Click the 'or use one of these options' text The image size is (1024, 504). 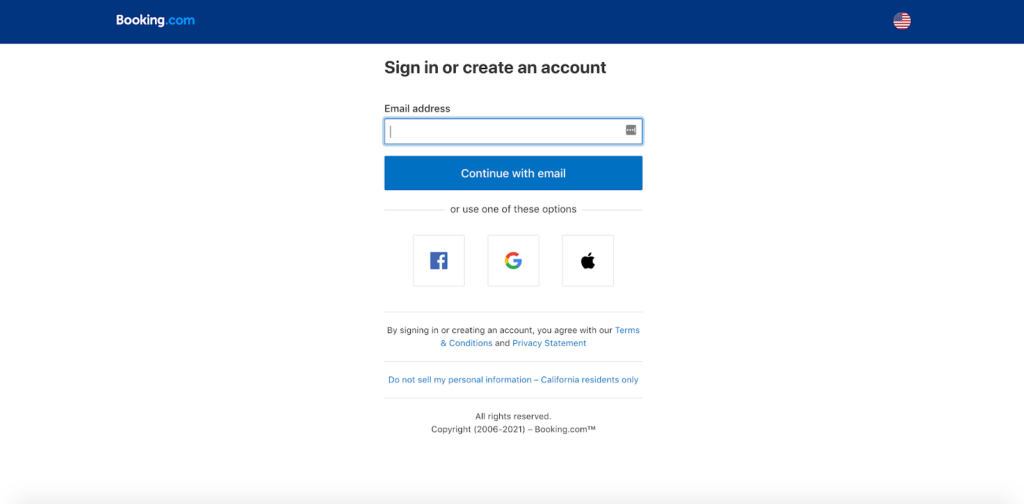tap(513, 210)
